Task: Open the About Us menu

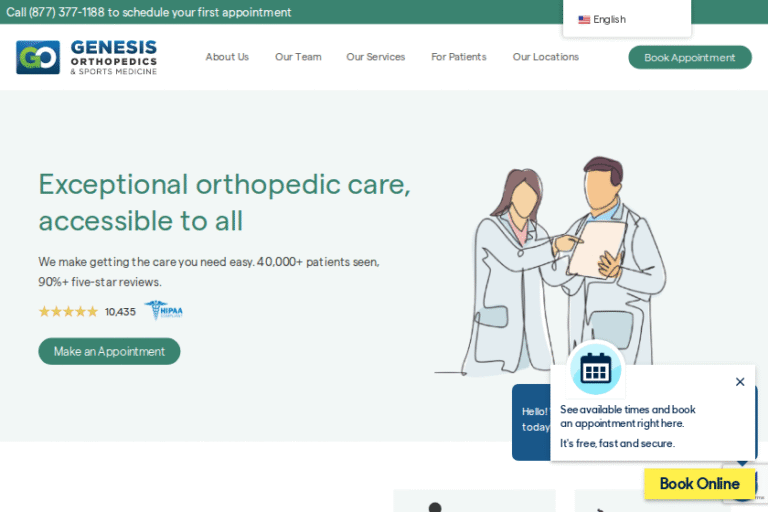Action: pyautogui.click(x=227, y=57)
